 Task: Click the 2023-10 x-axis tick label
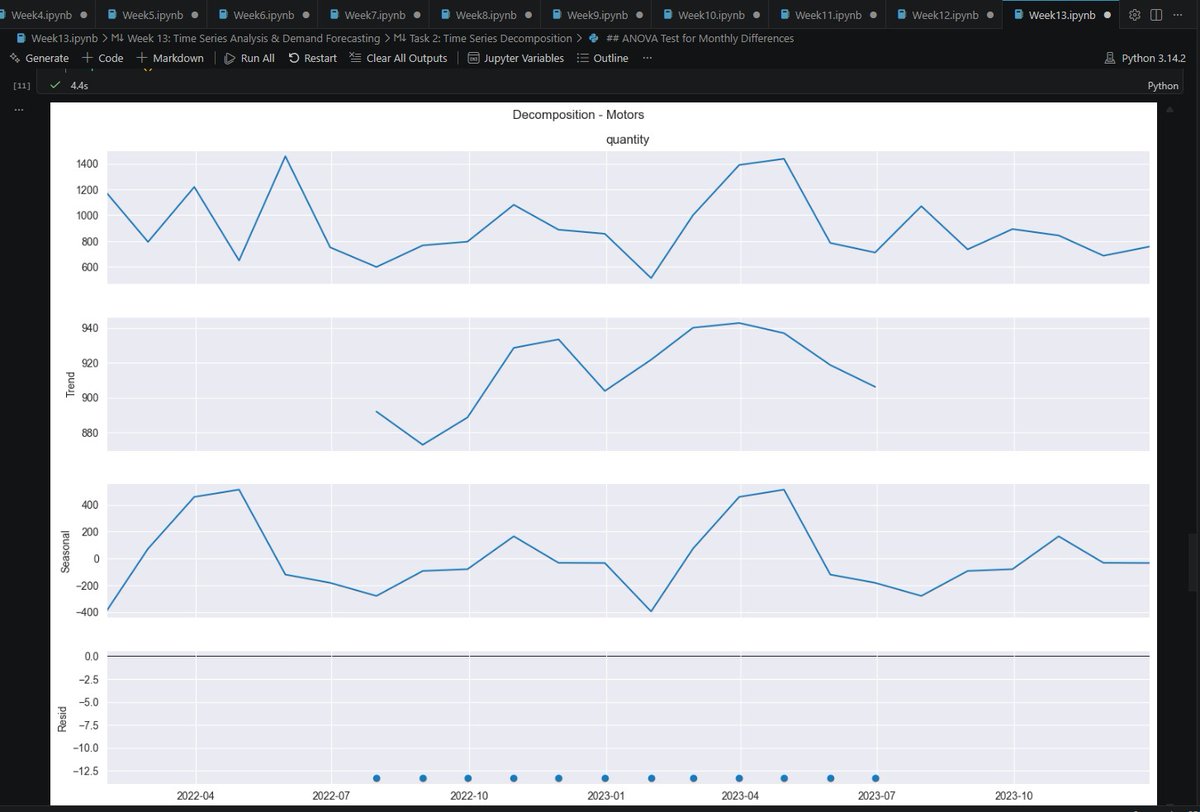[1014, 796]
